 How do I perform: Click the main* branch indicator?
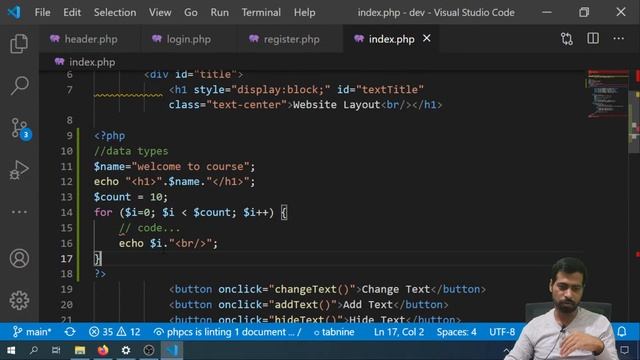click(x=32, y=332)
